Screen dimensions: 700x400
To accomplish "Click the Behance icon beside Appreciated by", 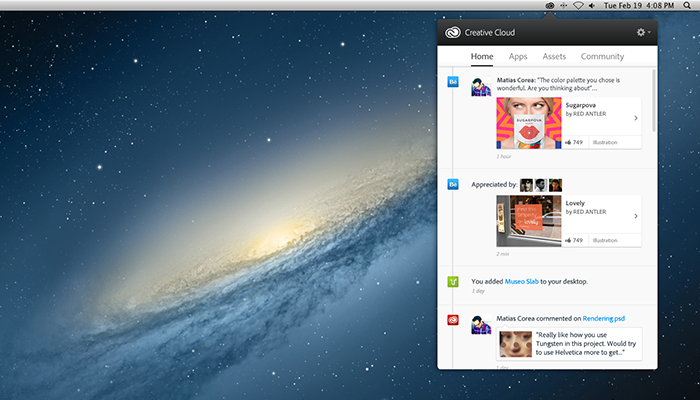I will 453,184.
